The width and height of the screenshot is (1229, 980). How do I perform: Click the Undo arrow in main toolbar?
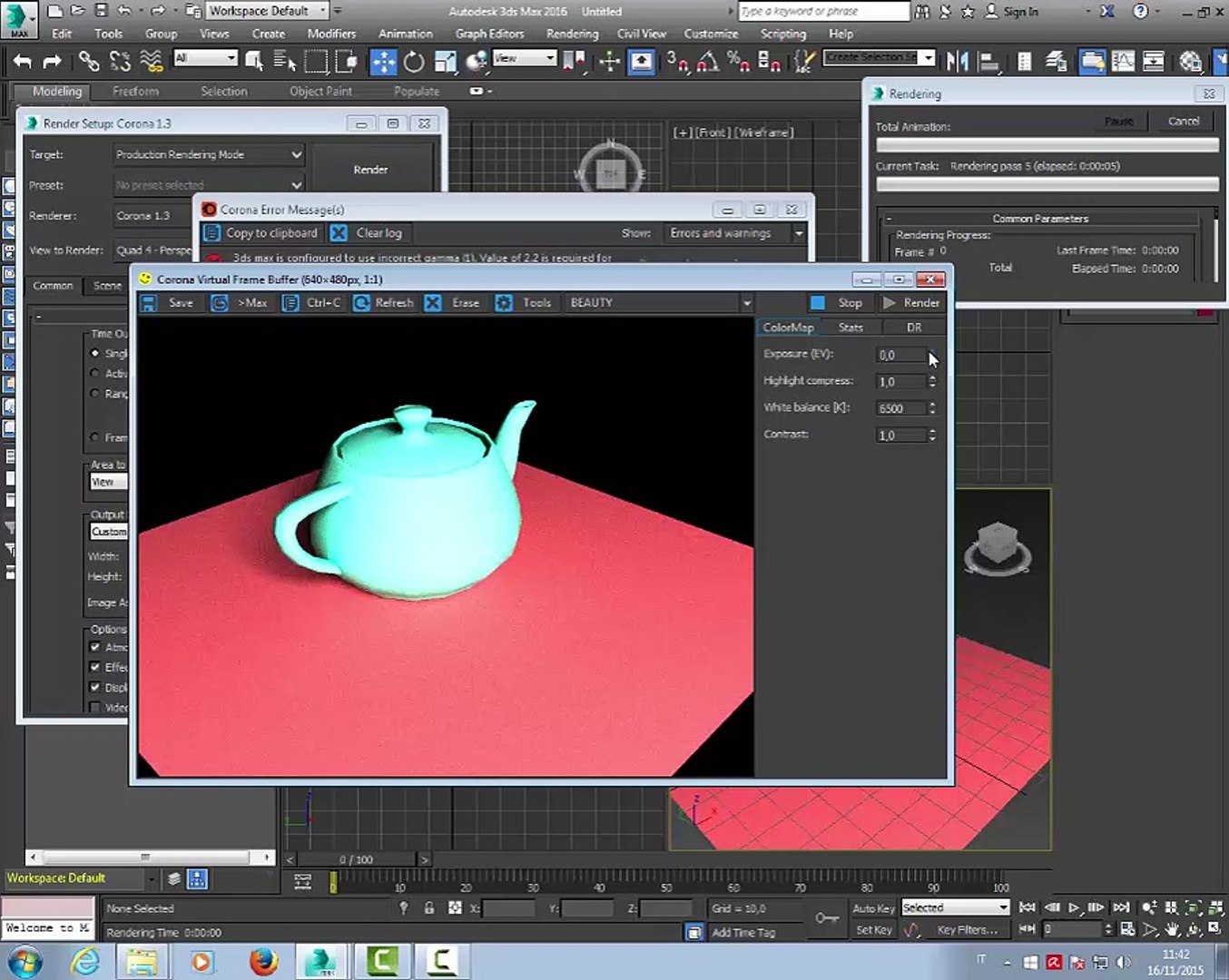pos(23,62)
